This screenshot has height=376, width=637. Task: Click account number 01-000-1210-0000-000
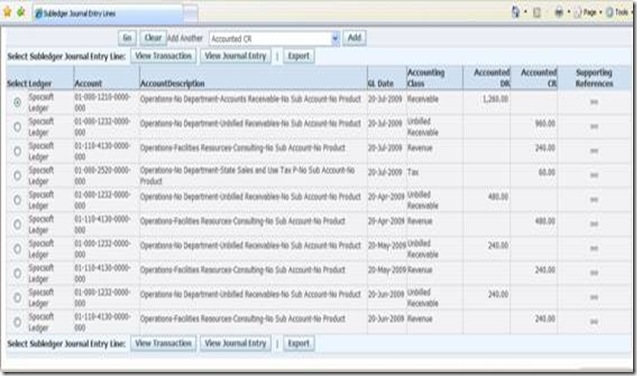coord(102,102)
